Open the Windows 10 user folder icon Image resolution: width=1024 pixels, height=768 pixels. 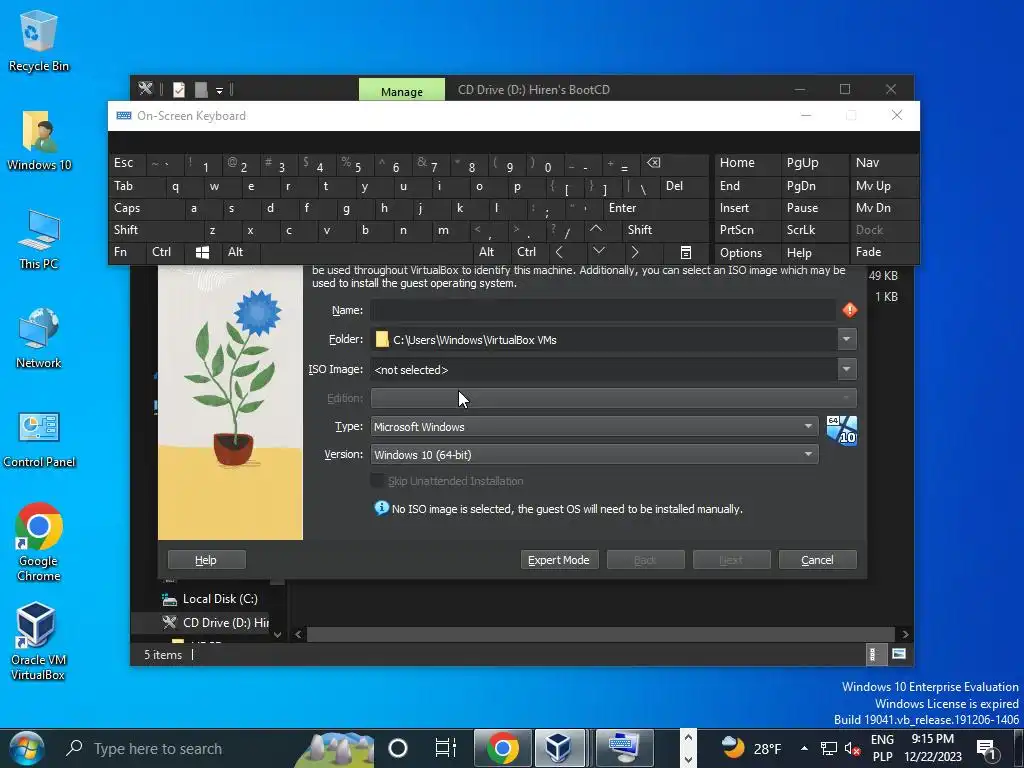tap(39, 140)
